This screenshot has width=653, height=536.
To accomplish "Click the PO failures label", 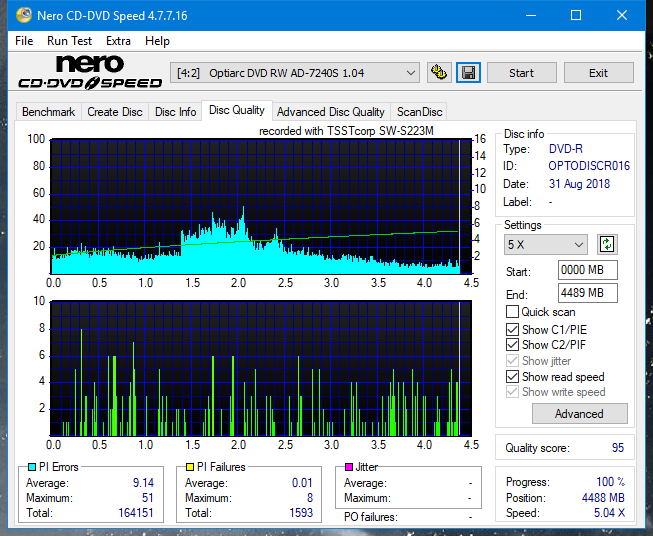I will [x=371, y=517].
